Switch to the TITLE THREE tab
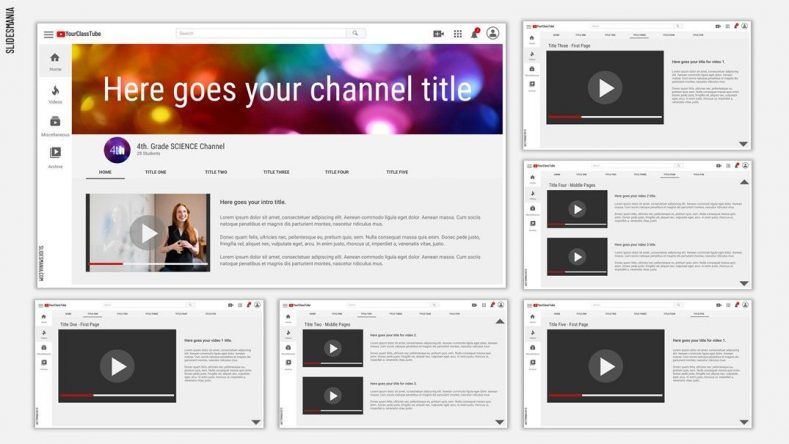 [276, 172]
